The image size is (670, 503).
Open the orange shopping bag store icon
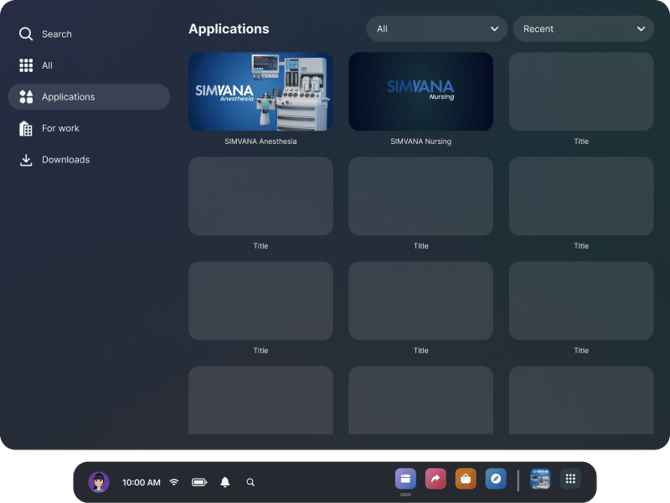pos(466,479)
